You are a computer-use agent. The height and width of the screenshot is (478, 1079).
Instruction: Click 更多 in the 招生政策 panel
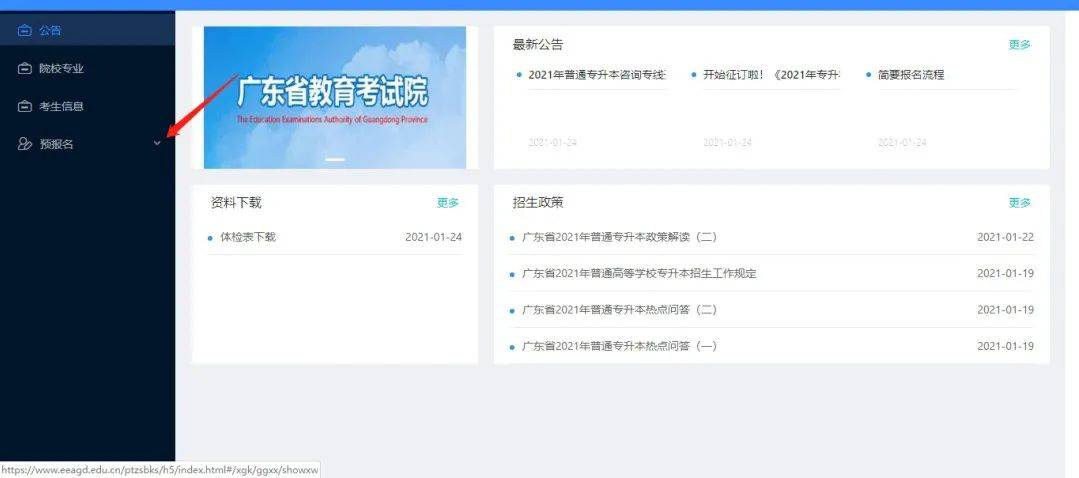(1020, 203)
